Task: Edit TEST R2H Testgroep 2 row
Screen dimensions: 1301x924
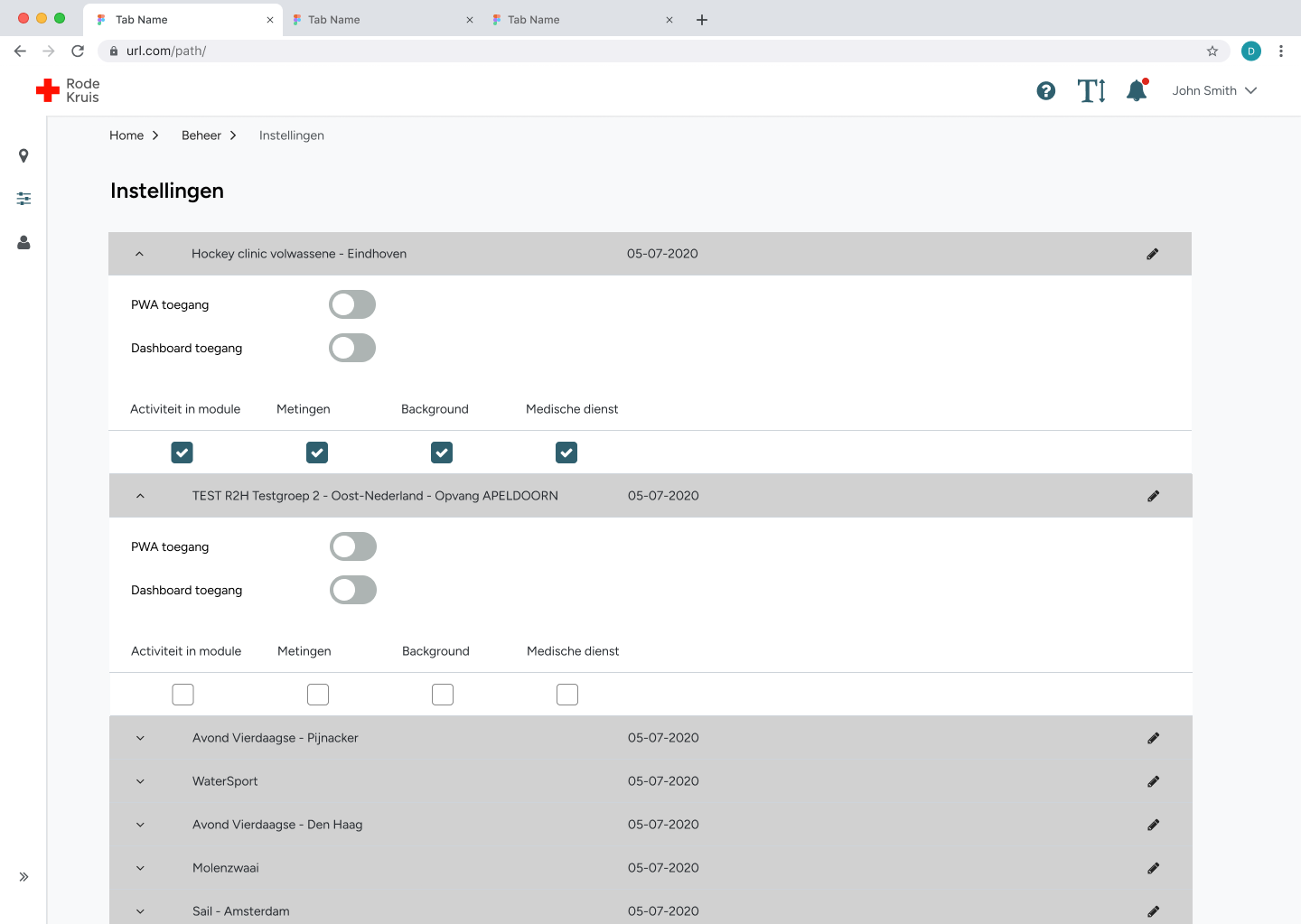Action: (x=1153, y=496)
